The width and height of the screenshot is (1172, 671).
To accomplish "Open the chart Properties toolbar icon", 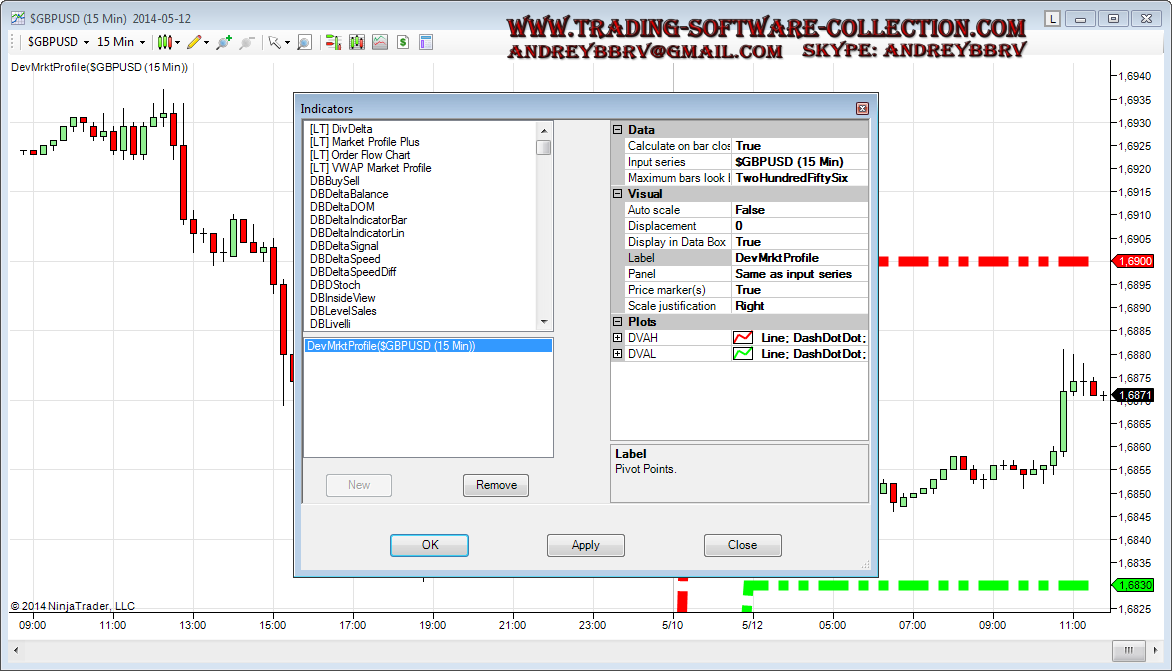I will (x=426, y=42).
